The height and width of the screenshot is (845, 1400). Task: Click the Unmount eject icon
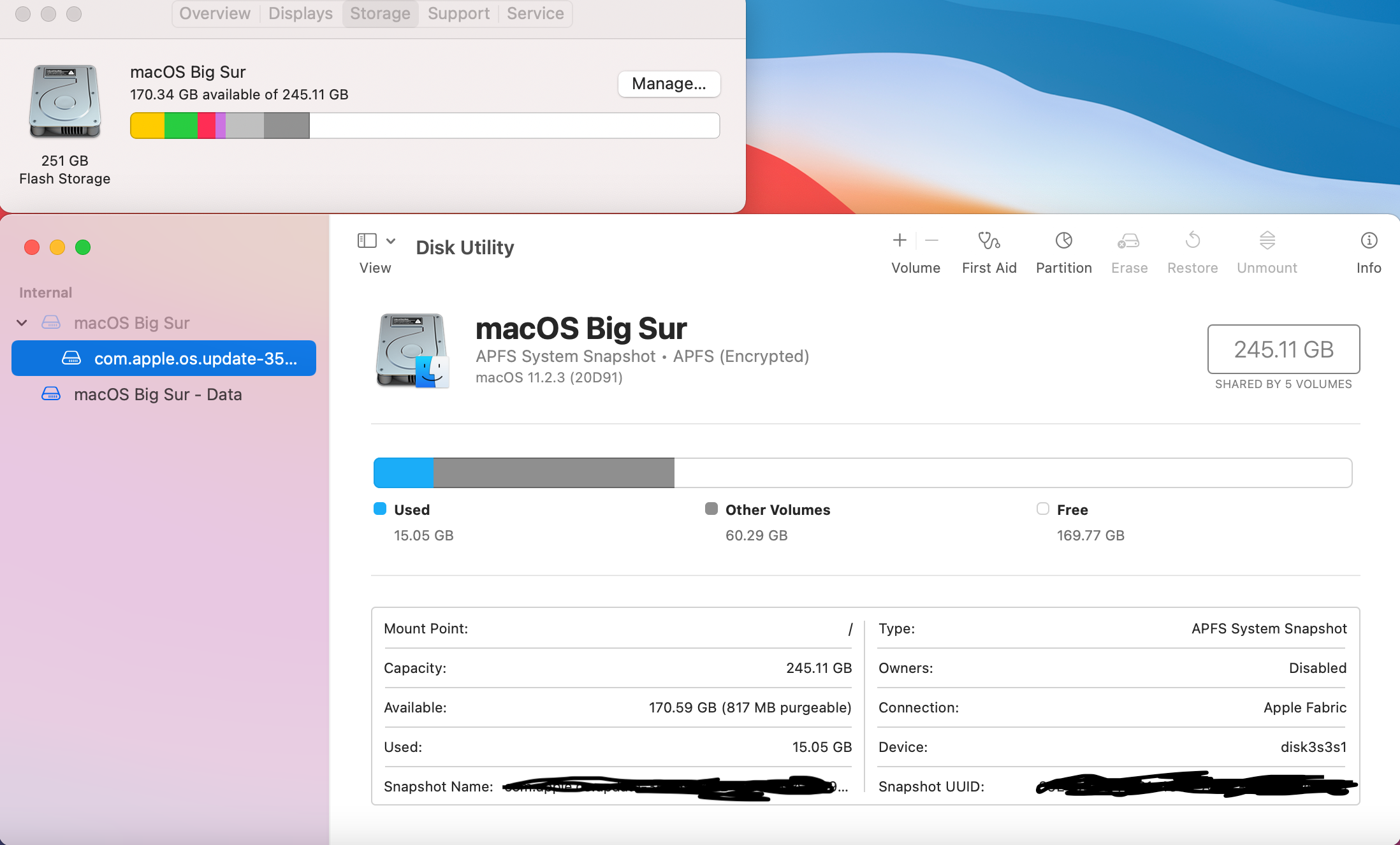[1267, 241]
